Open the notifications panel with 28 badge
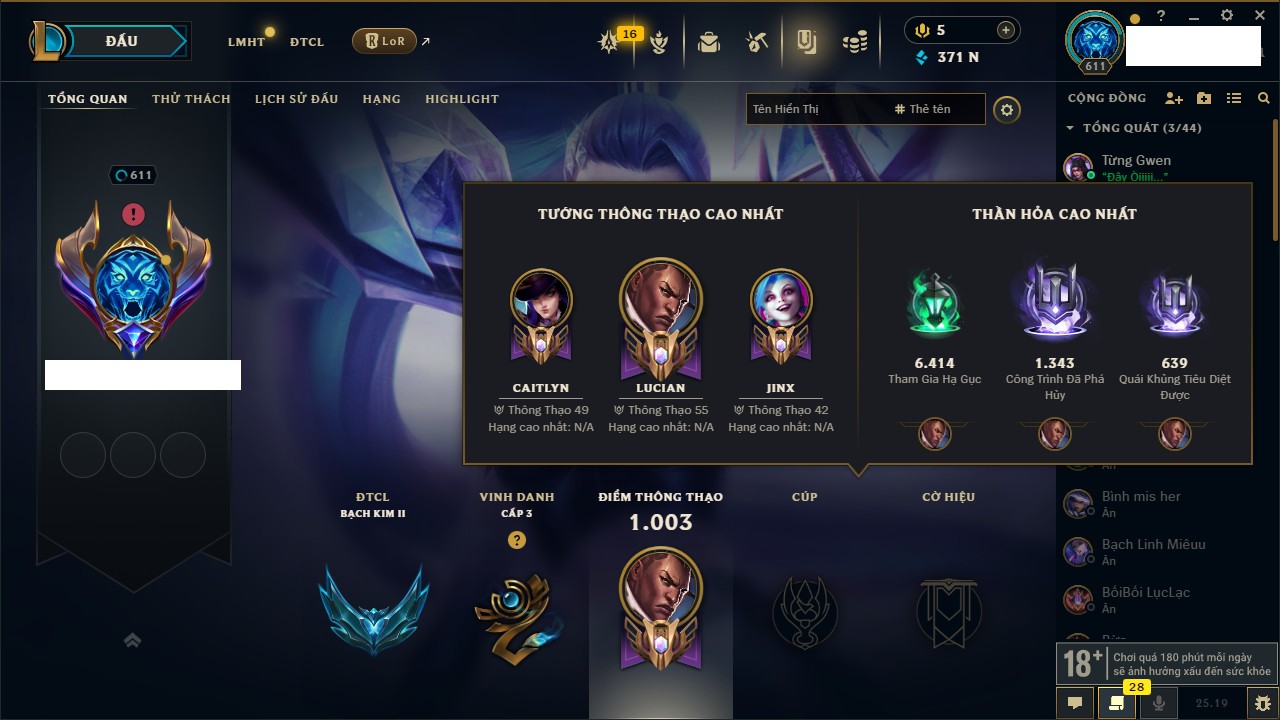1280x720 pixels. (1116, 703)
